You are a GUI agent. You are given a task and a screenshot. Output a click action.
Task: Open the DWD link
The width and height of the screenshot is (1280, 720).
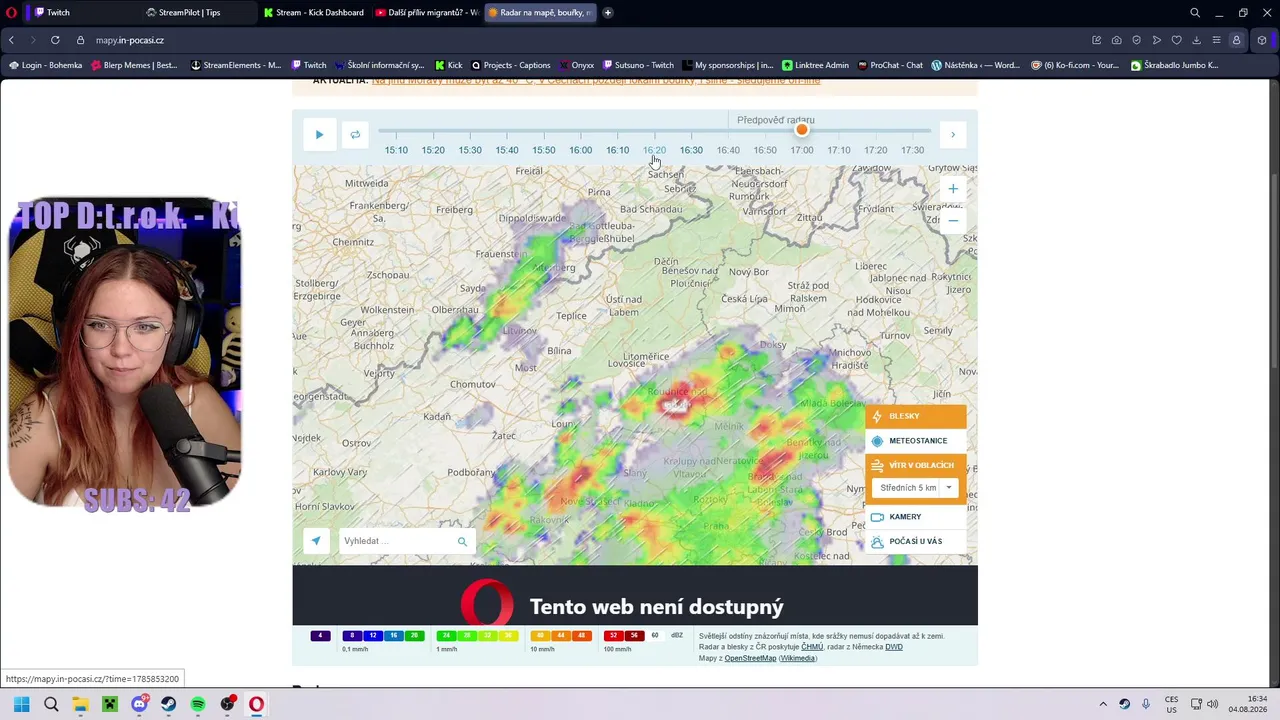pyautogui.click(x=894, y=647)
